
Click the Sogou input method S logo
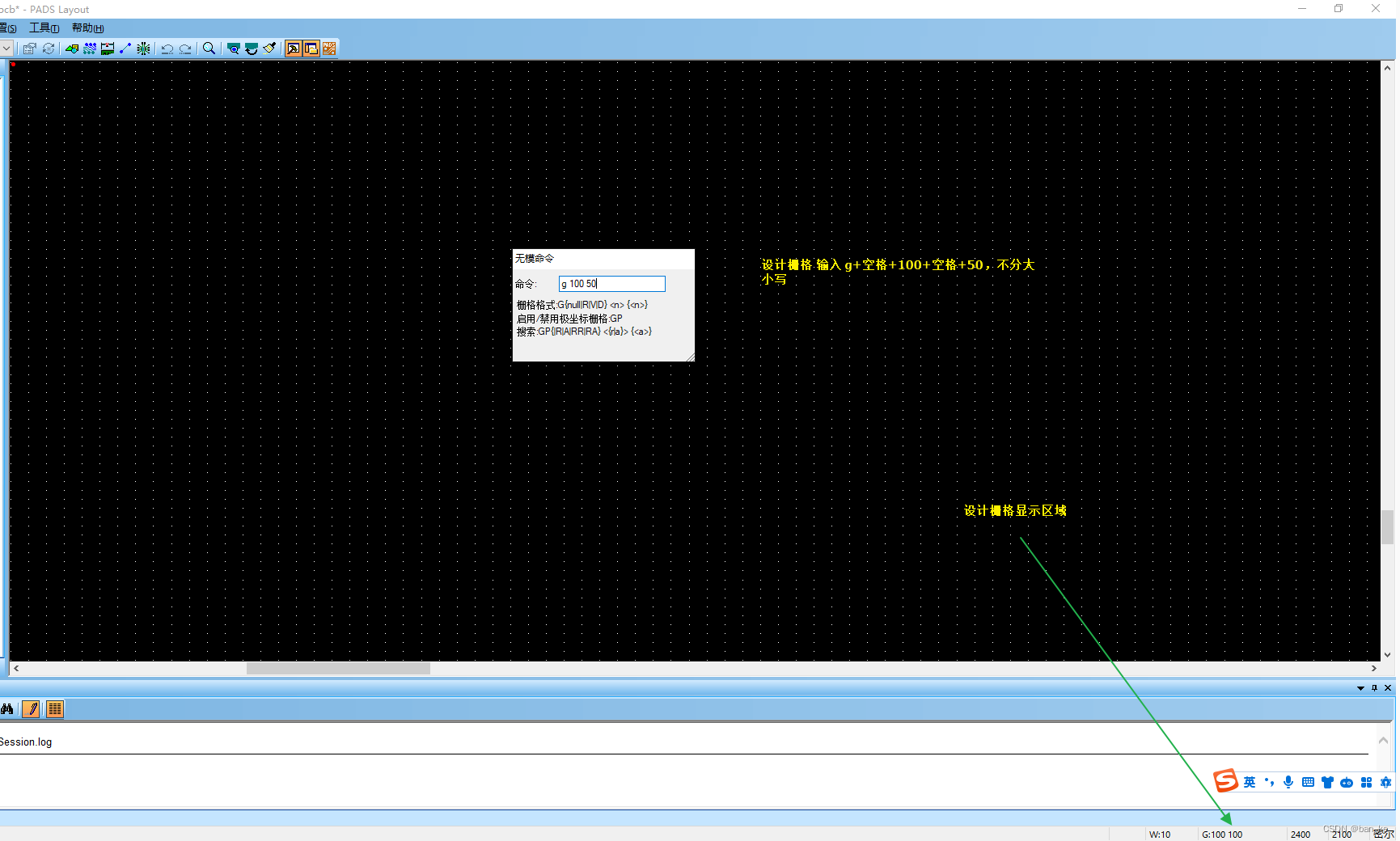coord(1226,781)
